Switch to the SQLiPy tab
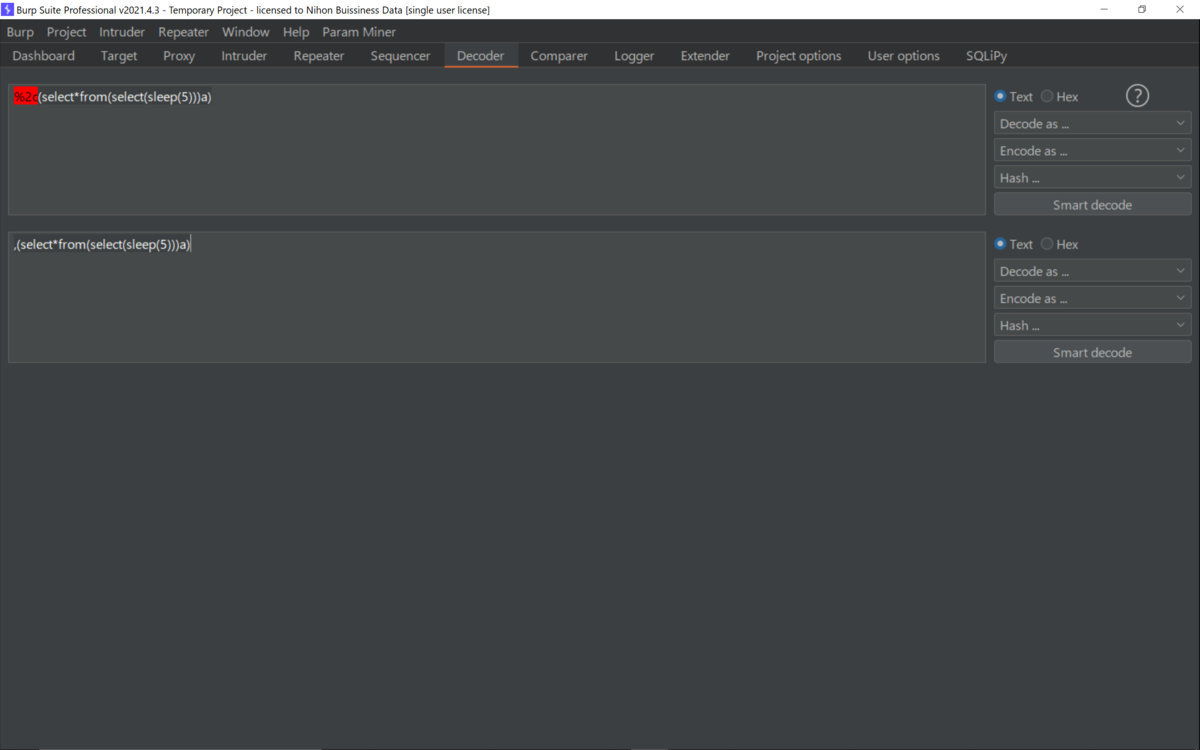The width and height of the screenshot is (1200, 750). tap(987, 56)
